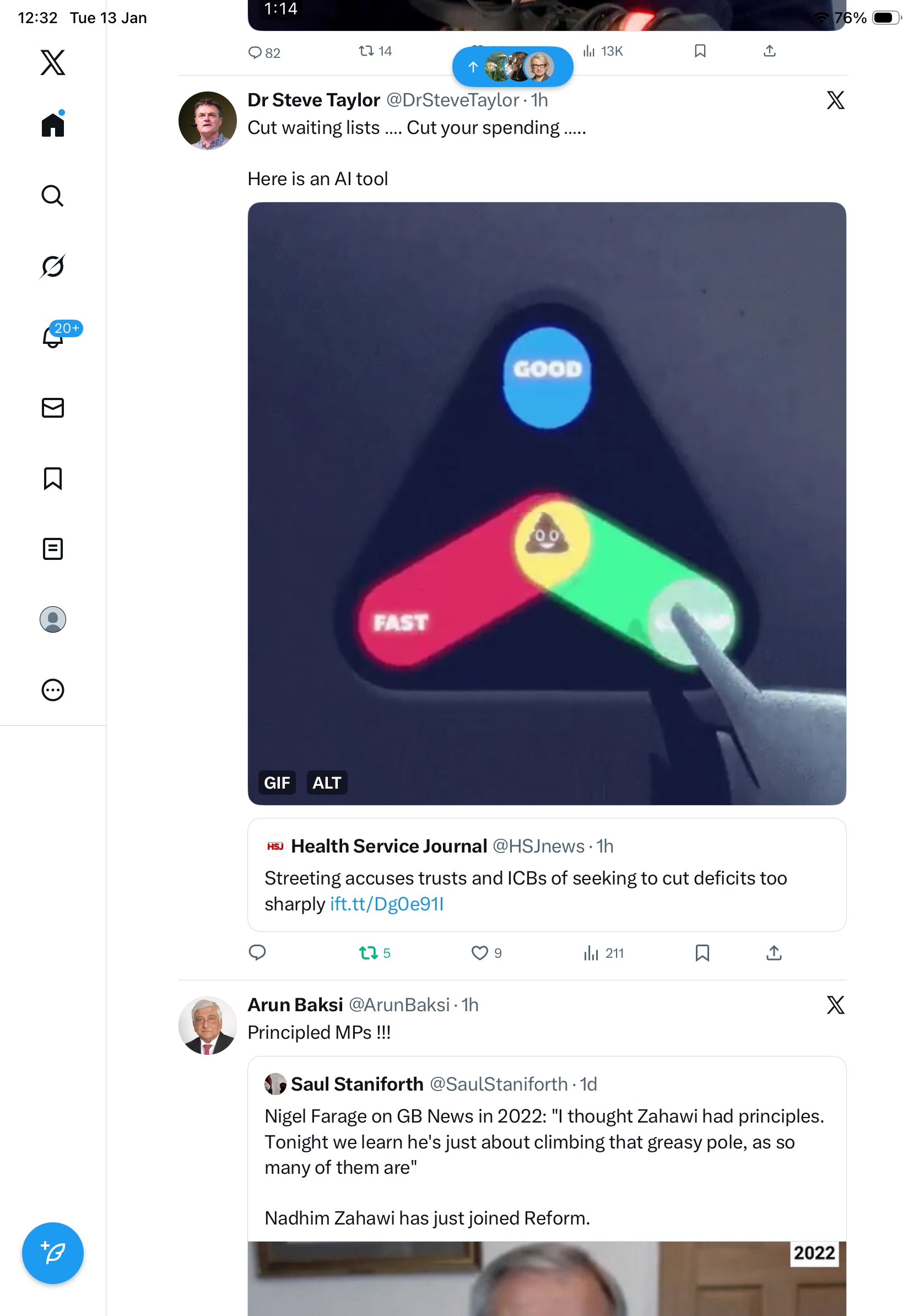The height and width of the screenshot is (1316, 919).
Task: Share Dr Steve Taylor's post
Action: coord(774,953)
